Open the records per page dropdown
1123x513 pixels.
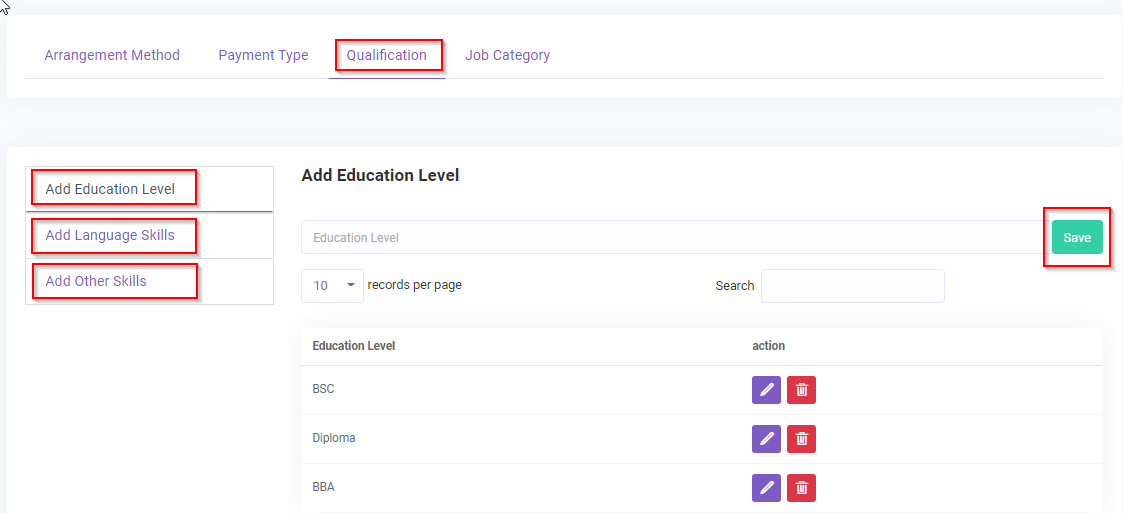point(331,285)
